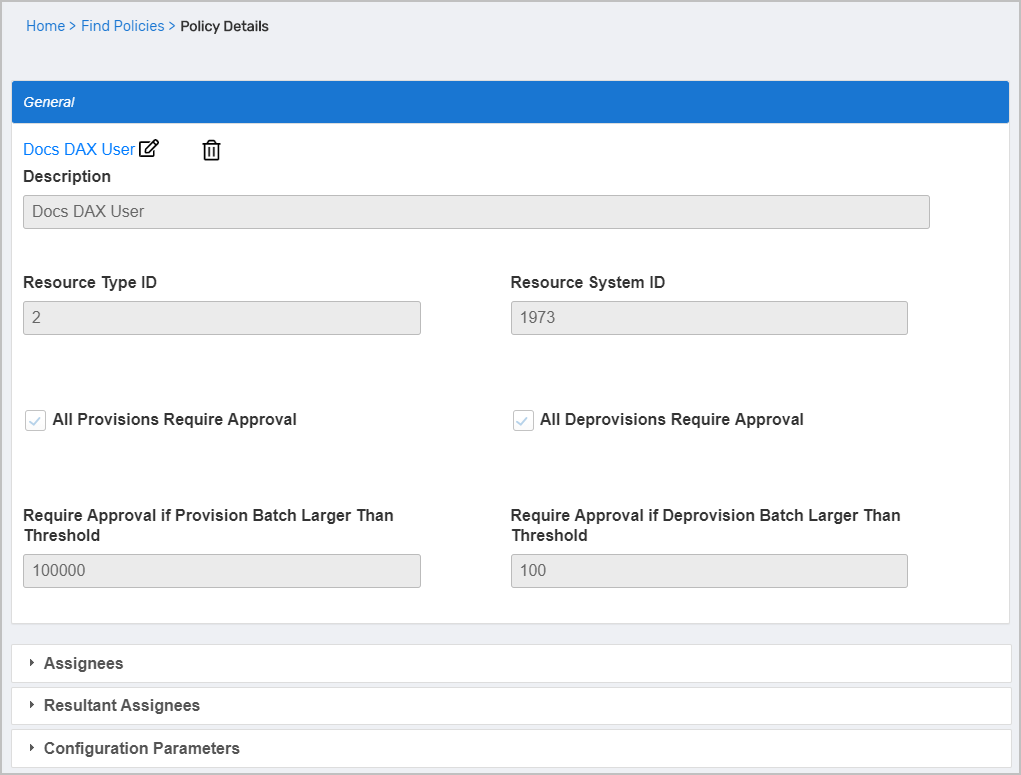Screen dimensions: 1021x775
Task: Toggle the All Provisions Require Approval checkbox
Action: click(x=36, y=420)
